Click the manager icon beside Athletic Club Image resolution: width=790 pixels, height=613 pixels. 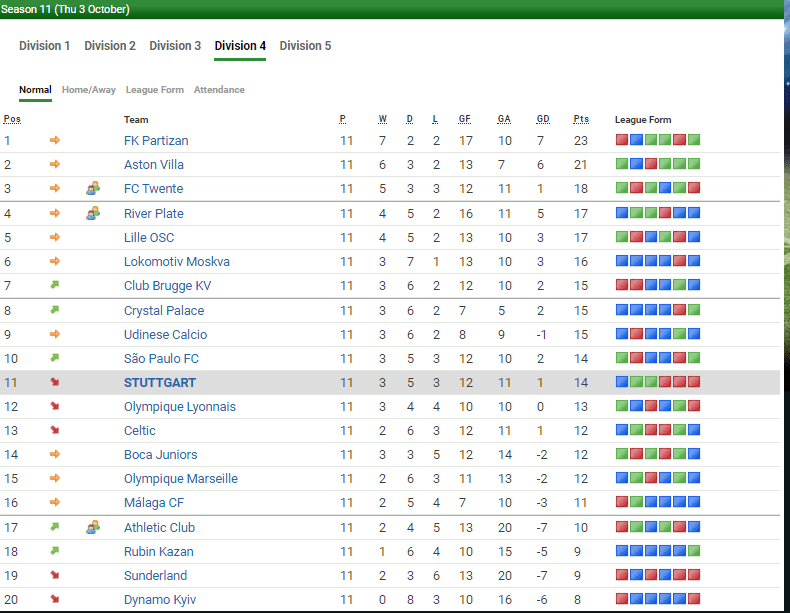pyautogui.click(x=93, y=527)
